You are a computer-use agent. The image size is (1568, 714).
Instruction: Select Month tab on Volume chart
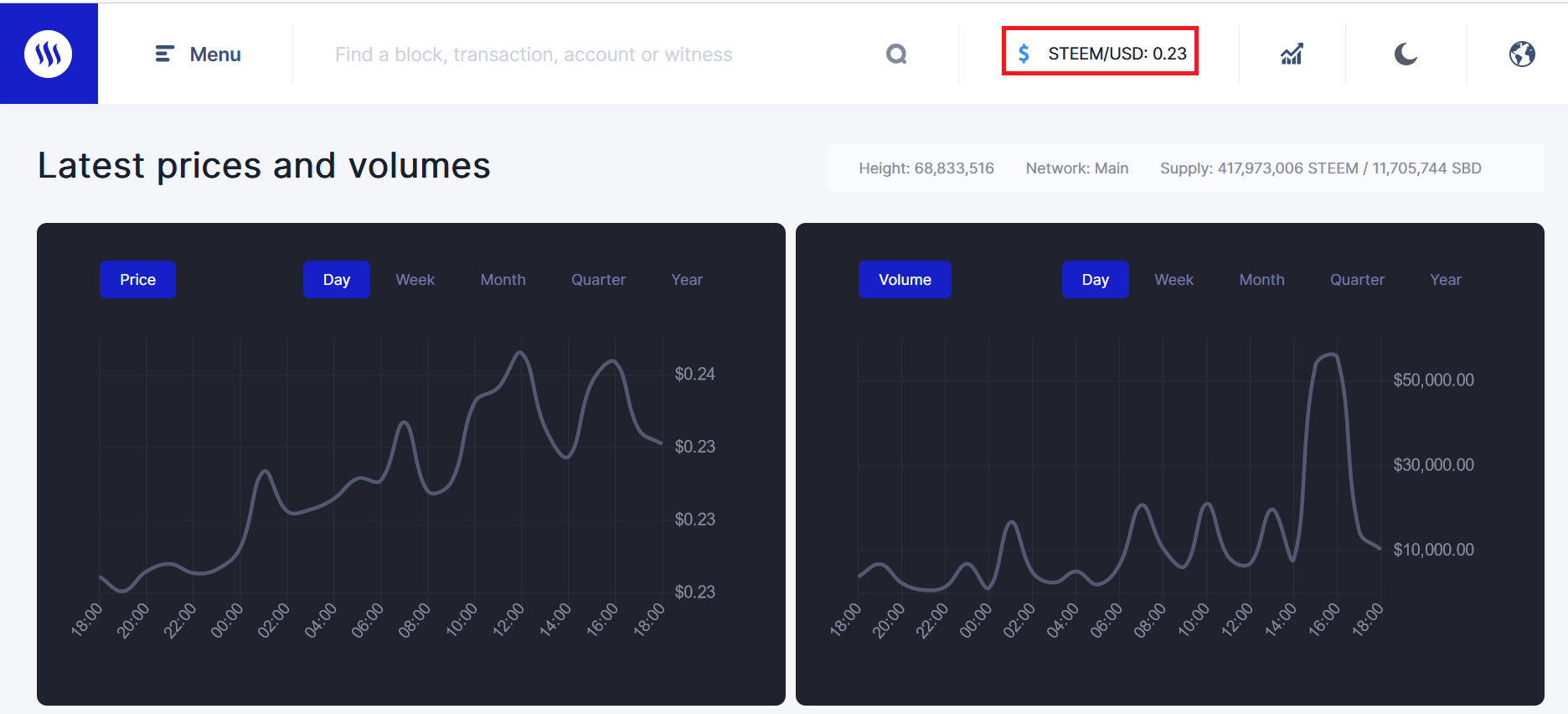[1262, 280]
